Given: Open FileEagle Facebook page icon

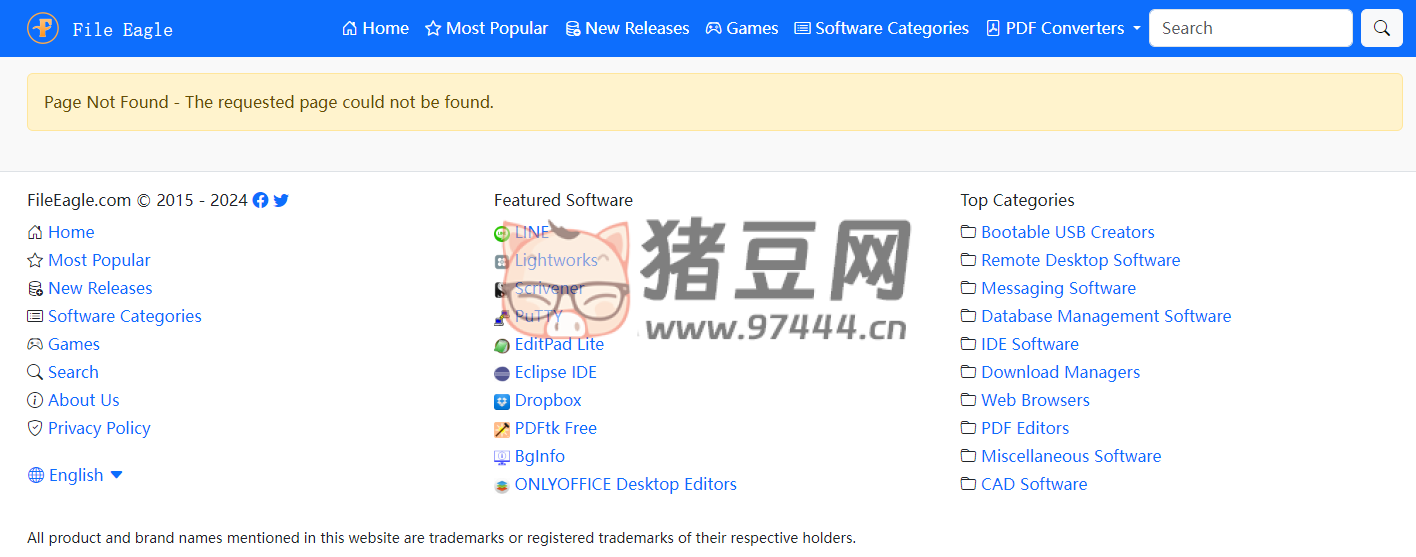Looking at the screenshot, I should tap(260, 200).
